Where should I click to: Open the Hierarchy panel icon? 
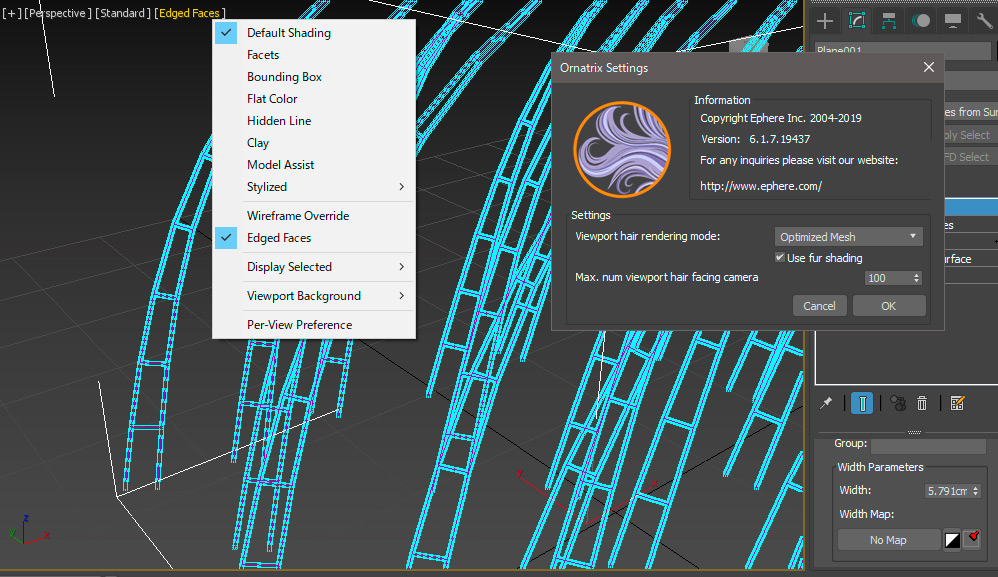[889, 21]
